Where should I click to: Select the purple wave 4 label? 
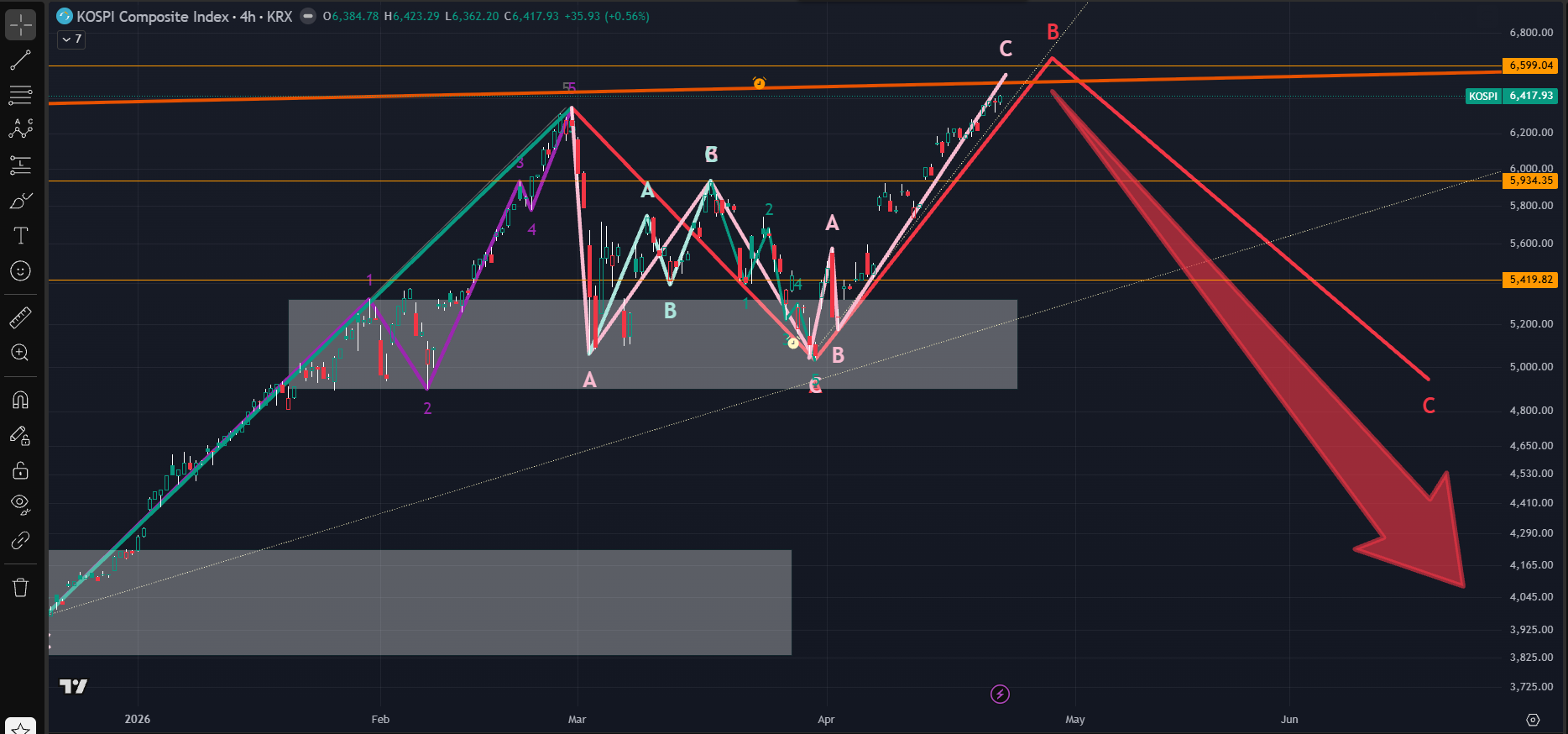[531, 230]
